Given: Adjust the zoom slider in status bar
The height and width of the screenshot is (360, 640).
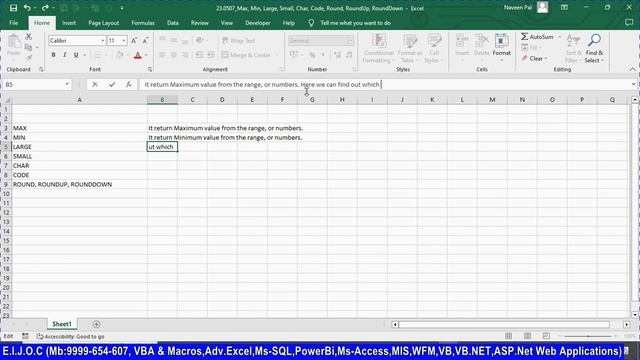Looking at the screenshot, I should coord(588,336).
